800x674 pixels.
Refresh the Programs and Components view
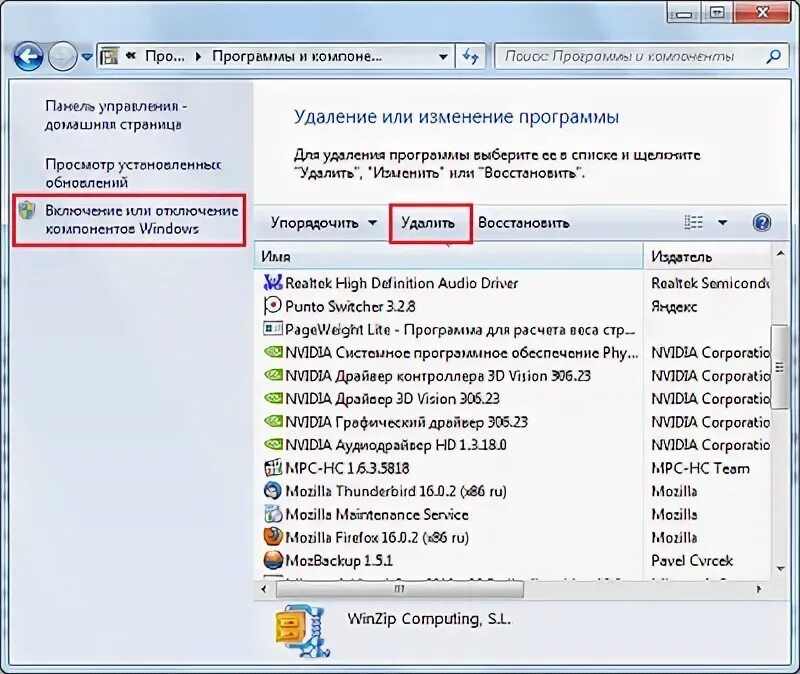pyautogui.click(x=470, y=57)
